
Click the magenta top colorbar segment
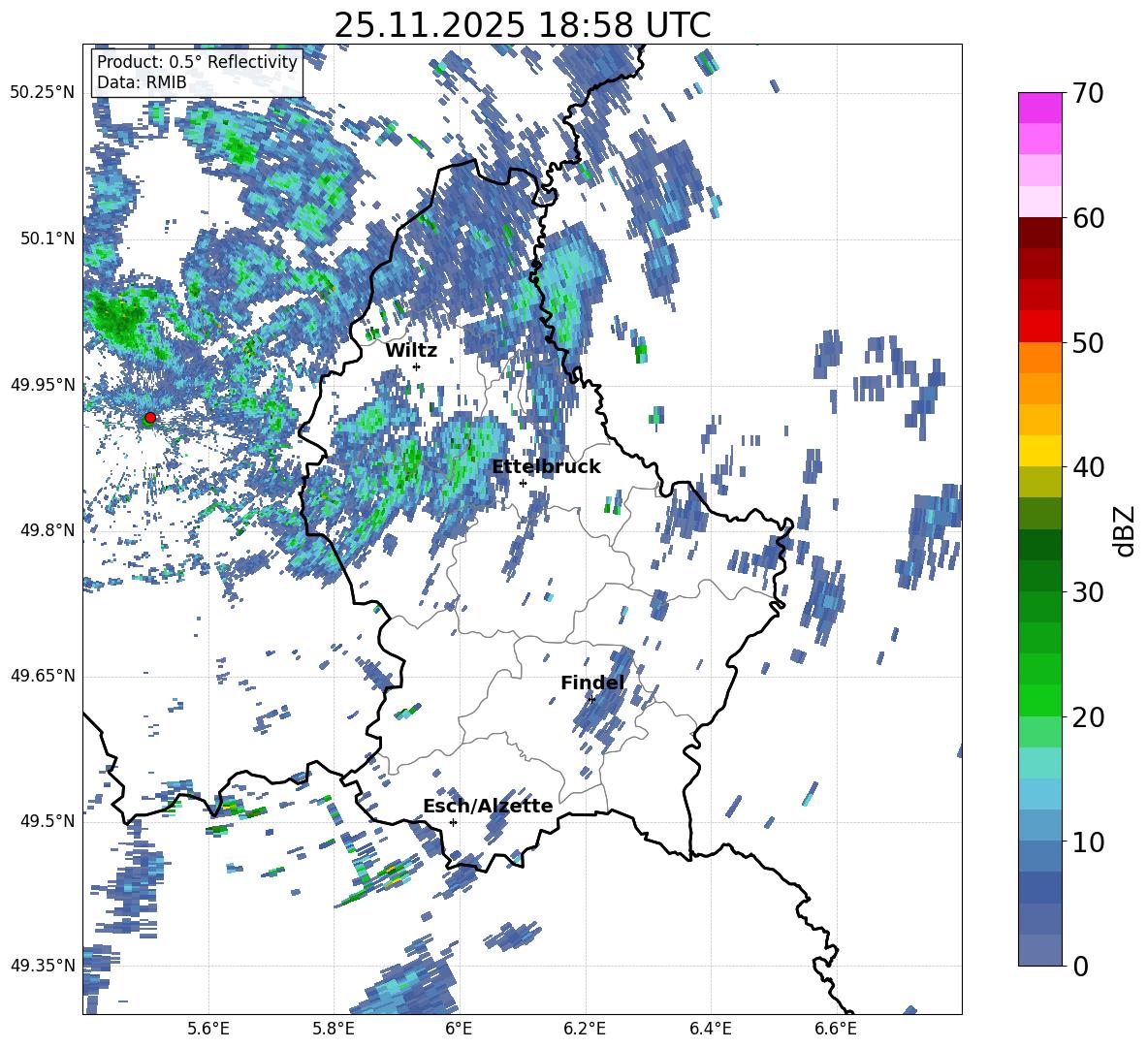1039,108
